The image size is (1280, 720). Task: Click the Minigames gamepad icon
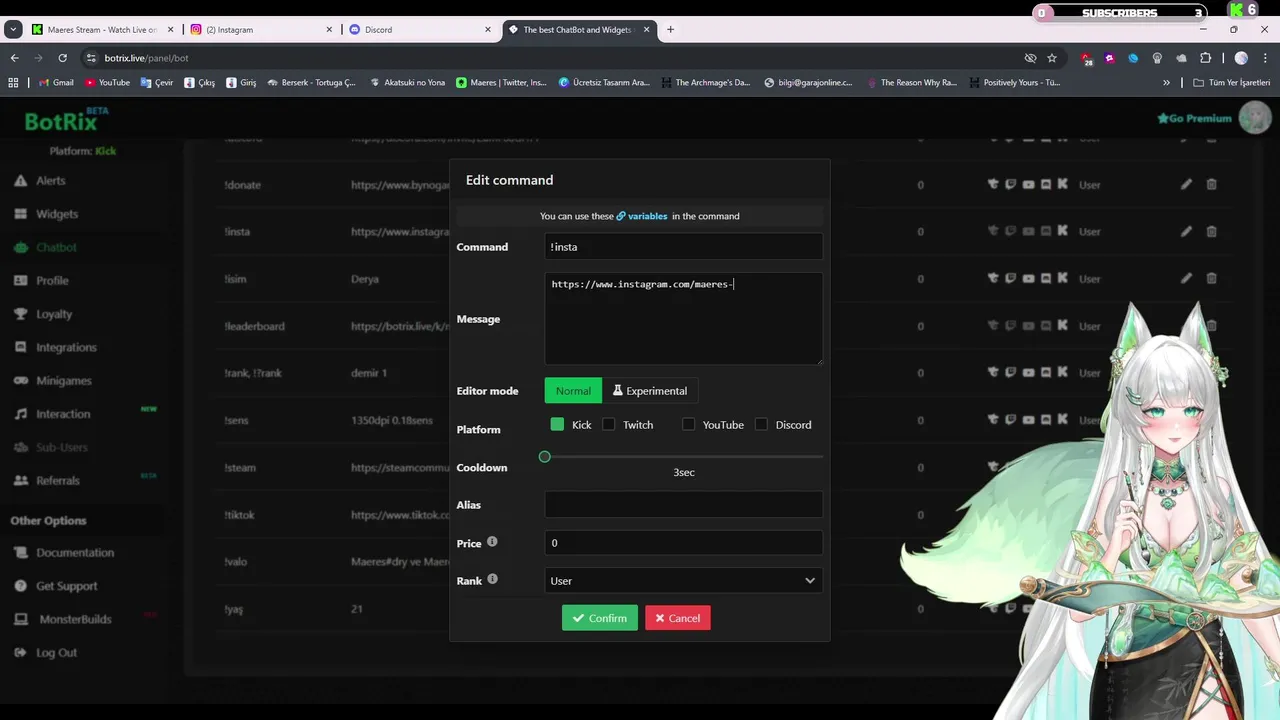point(20,381)
